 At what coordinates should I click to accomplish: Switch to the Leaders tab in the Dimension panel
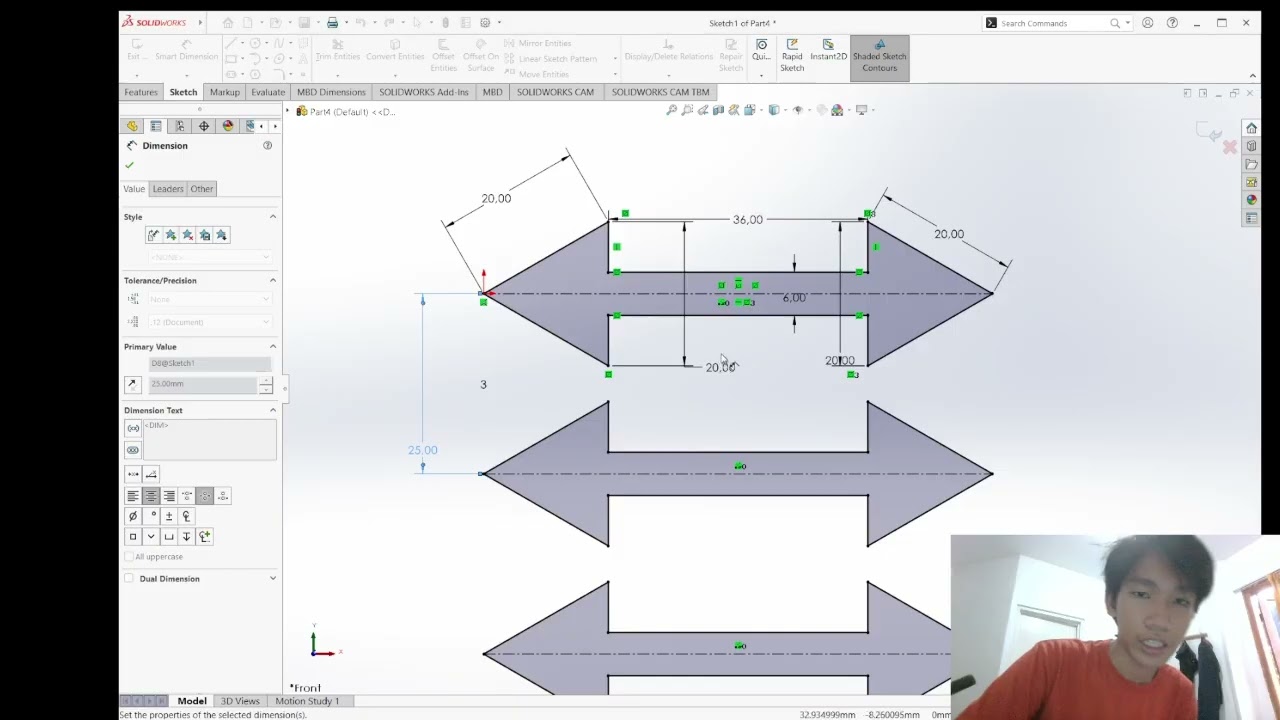[168, 189]
